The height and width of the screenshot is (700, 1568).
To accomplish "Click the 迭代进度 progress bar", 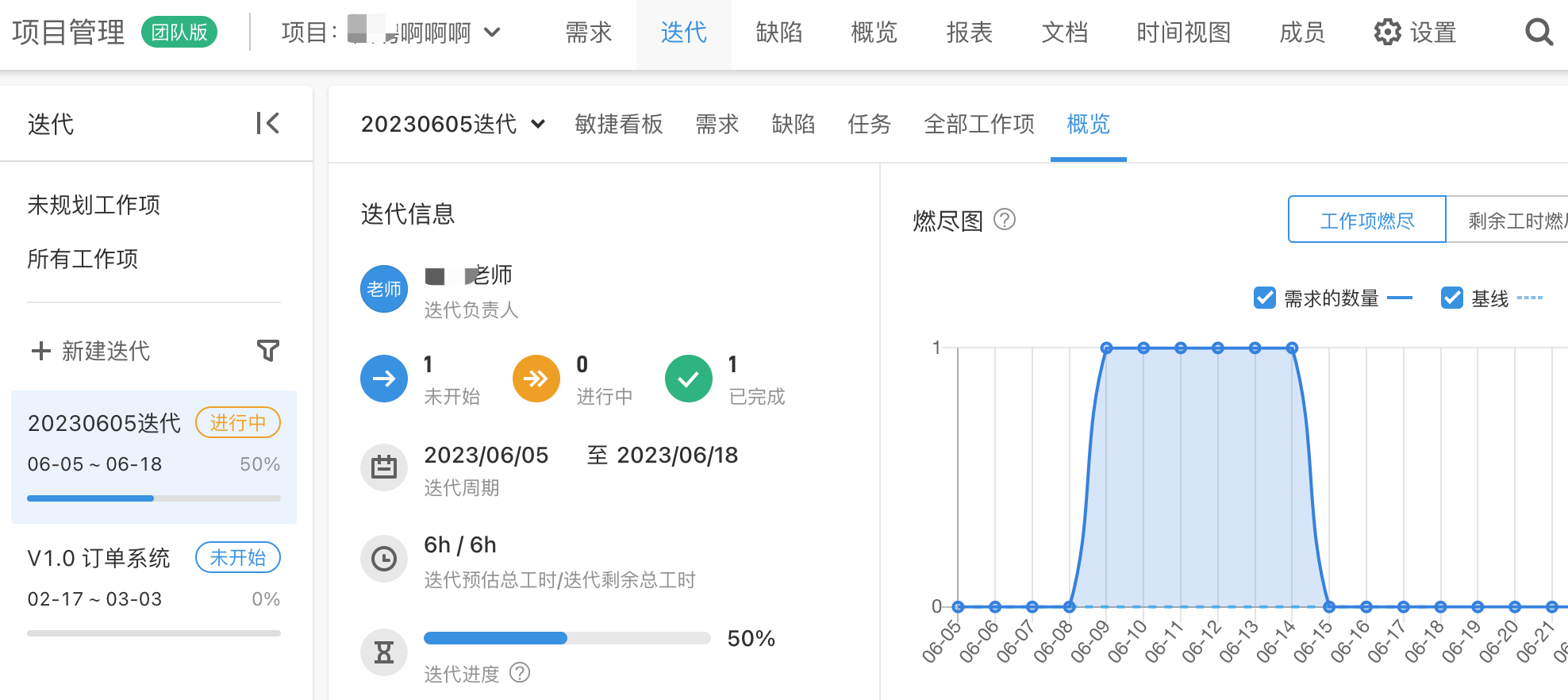I will [567, 638].
